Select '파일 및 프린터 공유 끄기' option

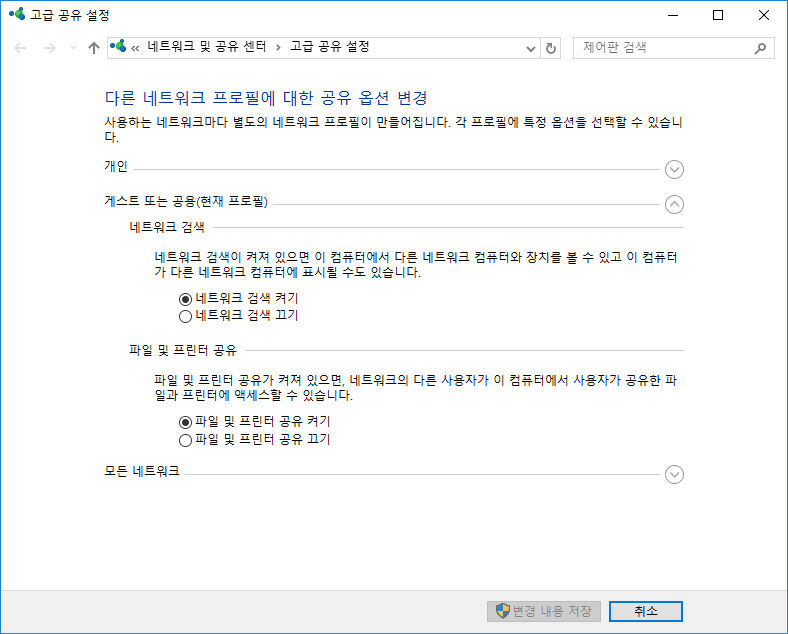pyautogui.click(x=184, y=440)
